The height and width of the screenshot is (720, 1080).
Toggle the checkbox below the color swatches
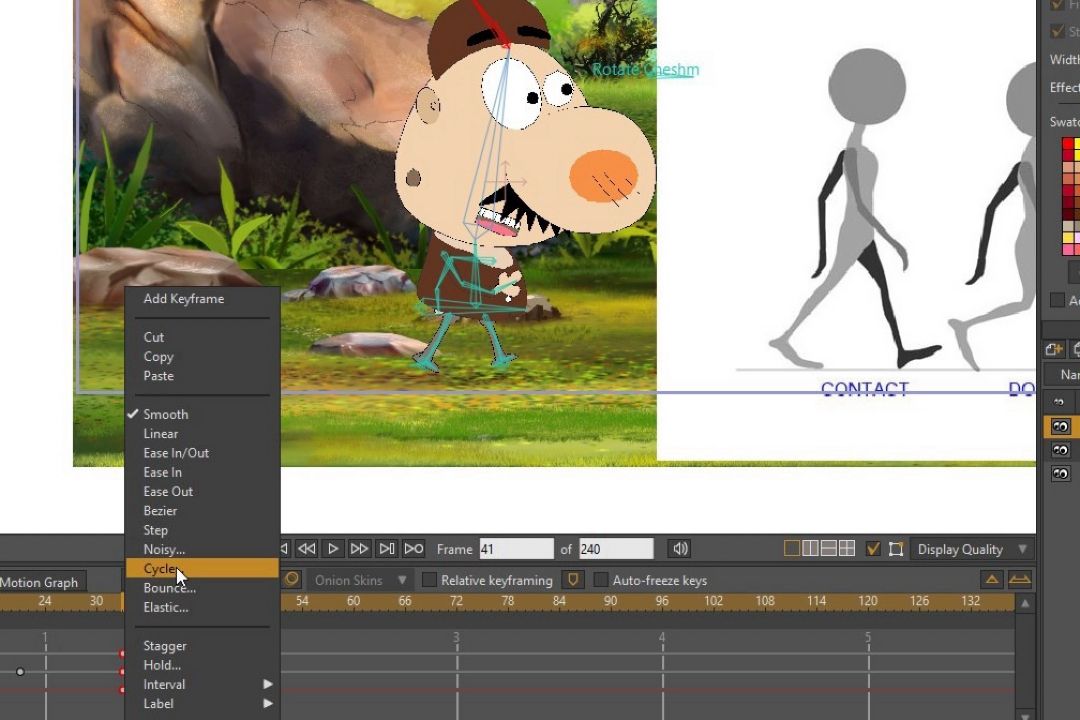[x=1057, y=300]
